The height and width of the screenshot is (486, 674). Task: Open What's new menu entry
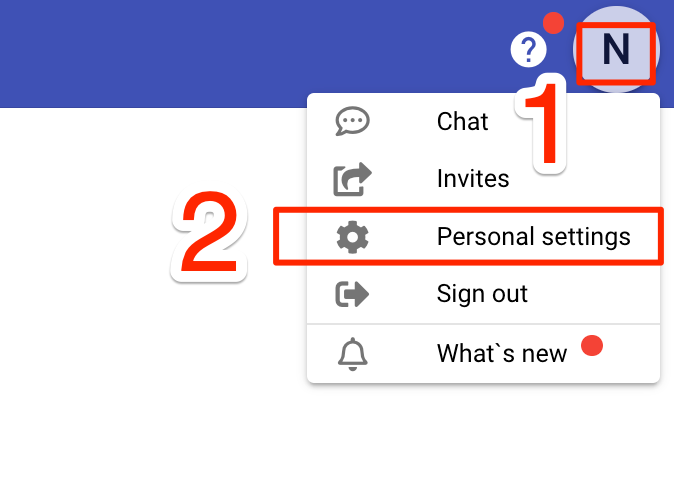[483, 354]
